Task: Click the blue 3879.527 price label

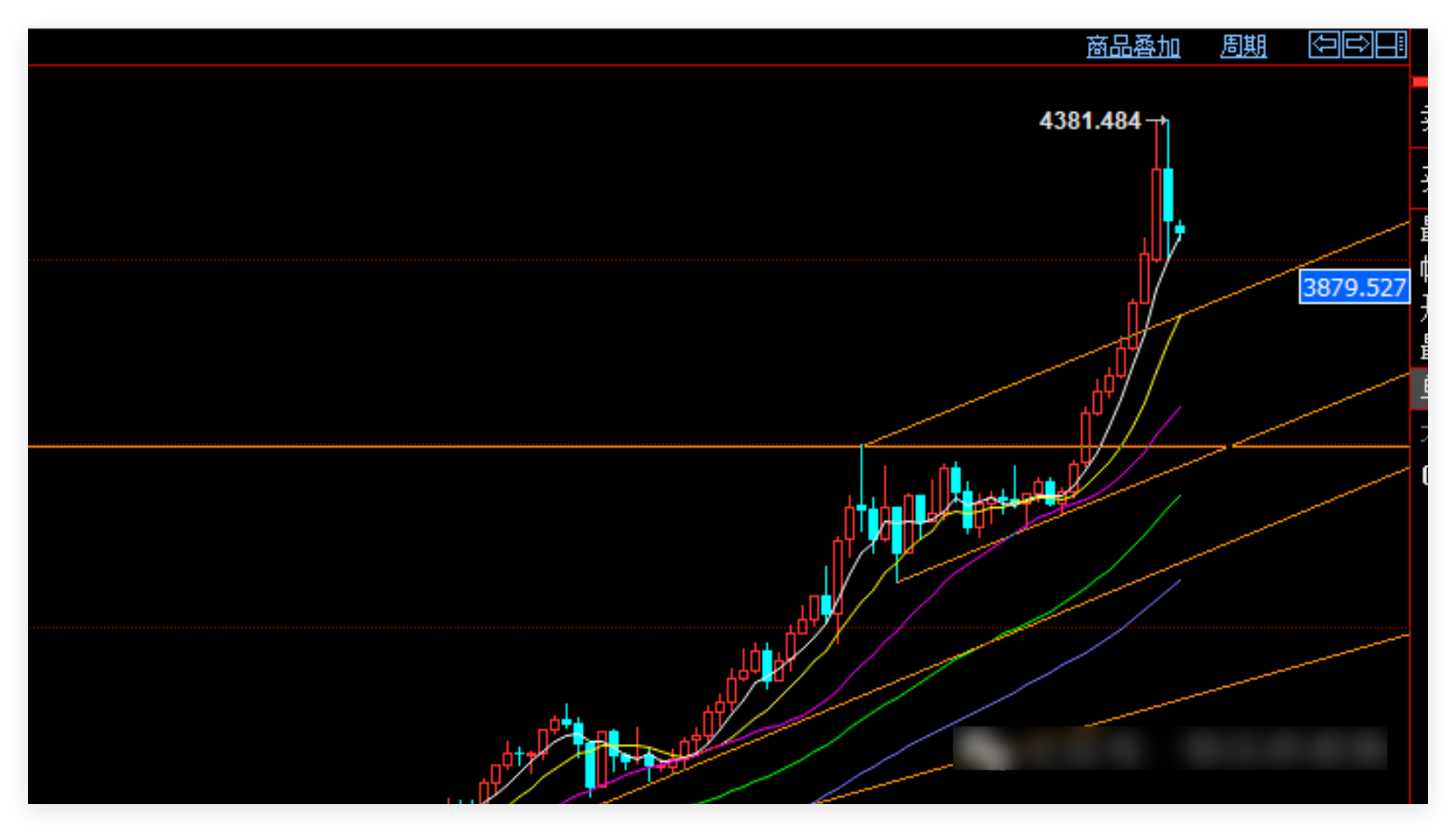Action: (1353, 287)
